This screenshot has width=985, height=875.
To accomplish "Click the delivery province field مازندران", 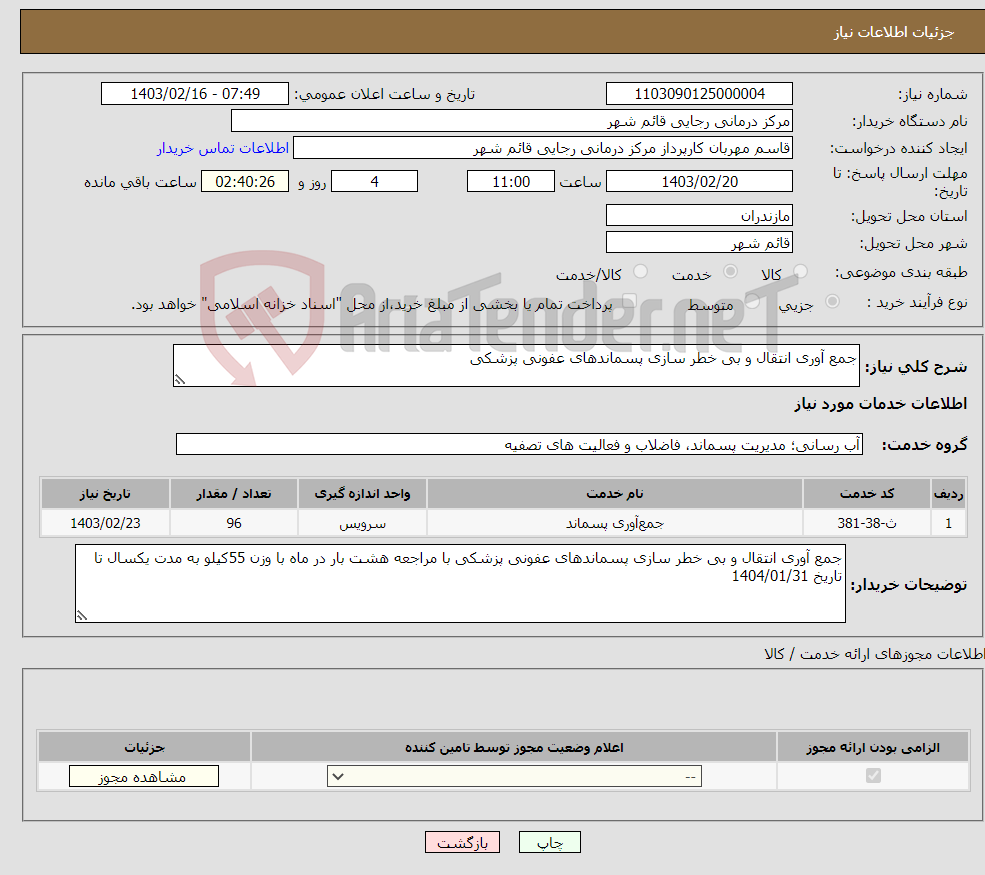I will 699,215.
